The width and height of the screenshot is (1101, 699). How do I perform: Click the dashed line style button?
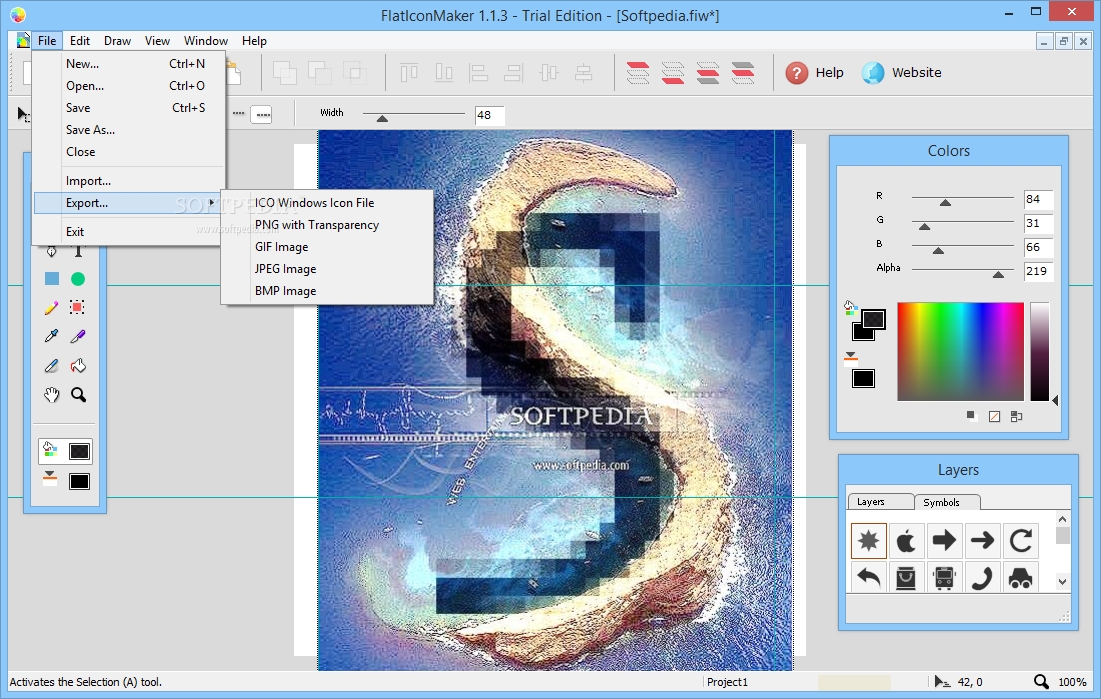(262, 114)
